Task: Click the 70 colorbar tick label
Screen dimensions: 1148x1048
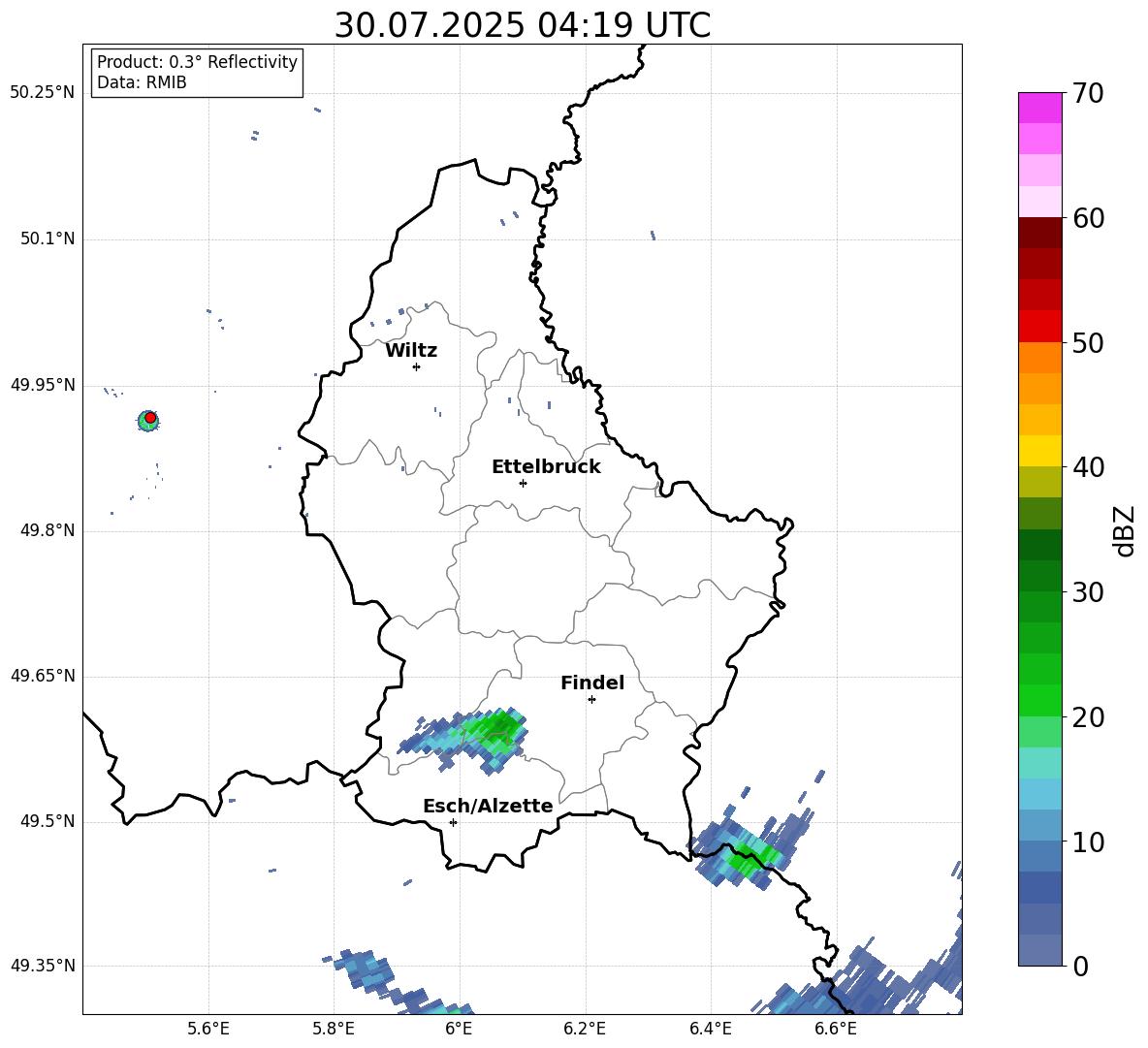Action: point(1088,93)
